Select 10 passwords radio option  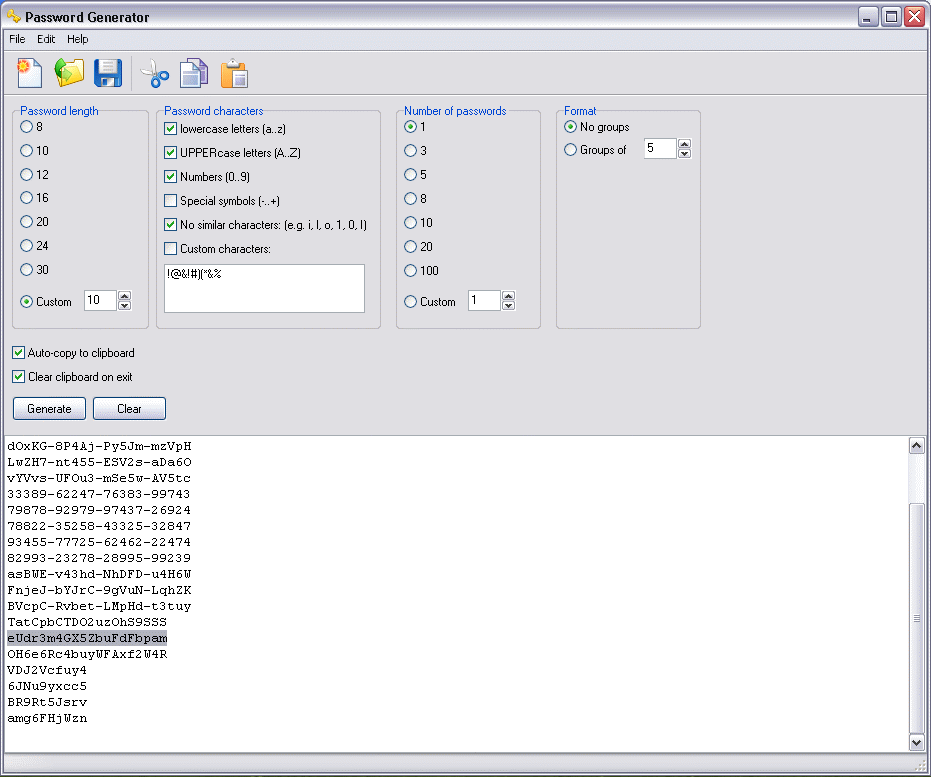click(410, 223)
